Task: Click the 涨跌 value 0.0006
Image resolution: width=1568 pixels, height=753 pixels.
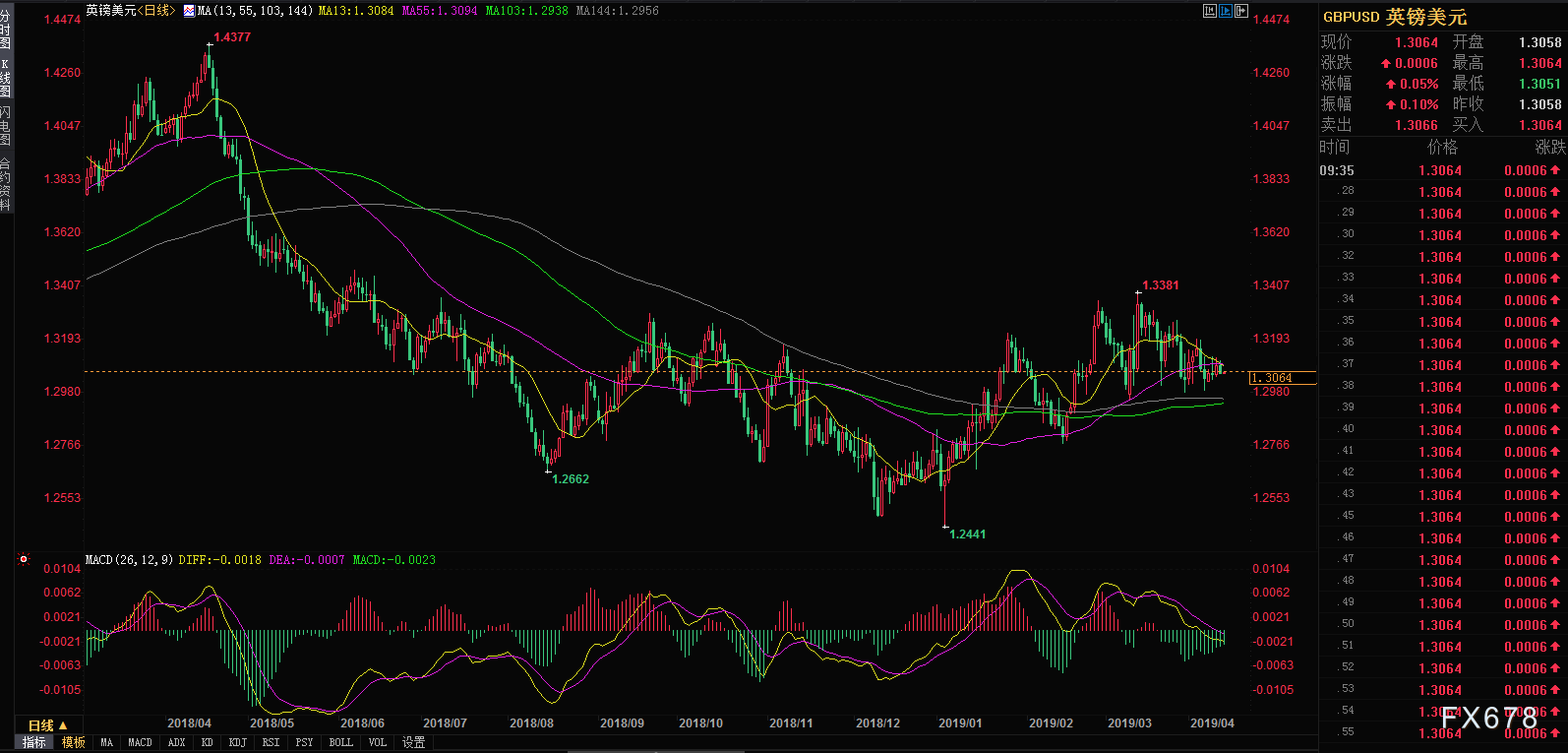Action: (1417, 63)
